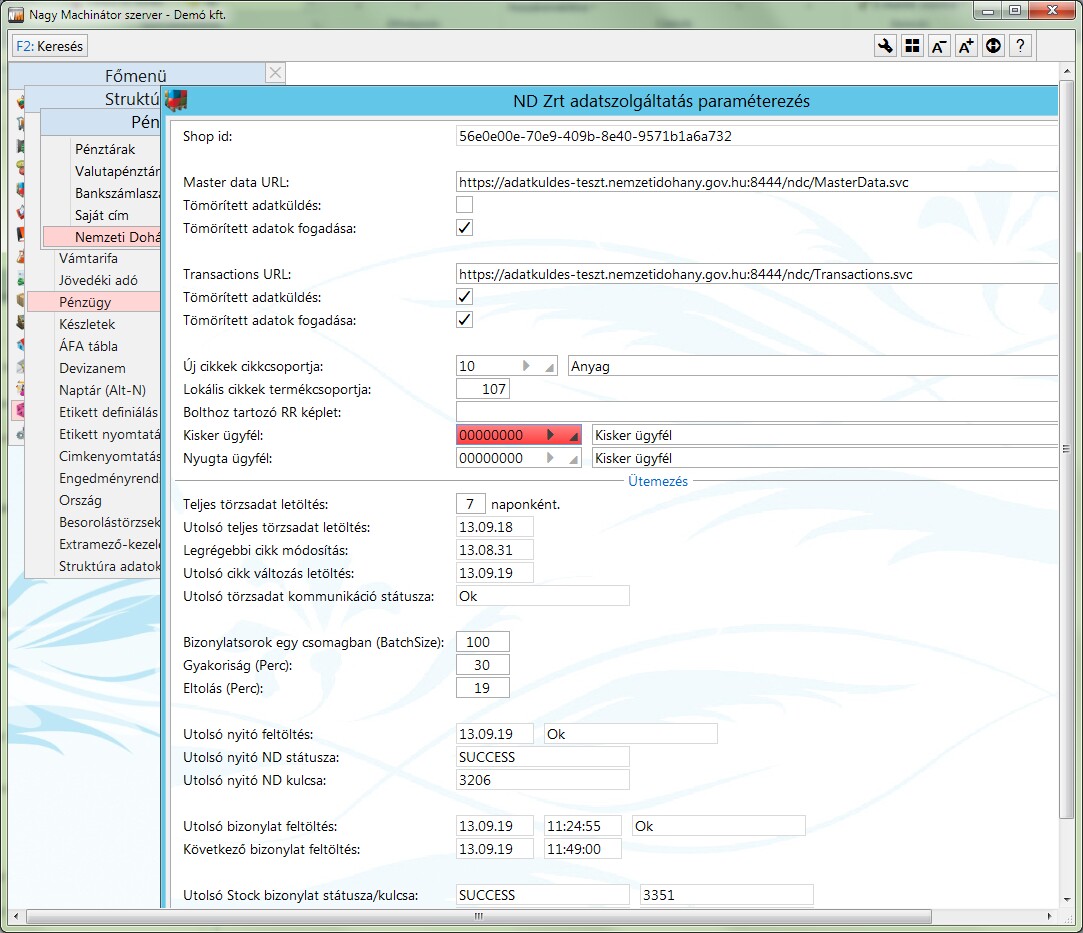Open Etikett definiálás menu item
Screen dimensions: 1083x933
coord(108,412)
